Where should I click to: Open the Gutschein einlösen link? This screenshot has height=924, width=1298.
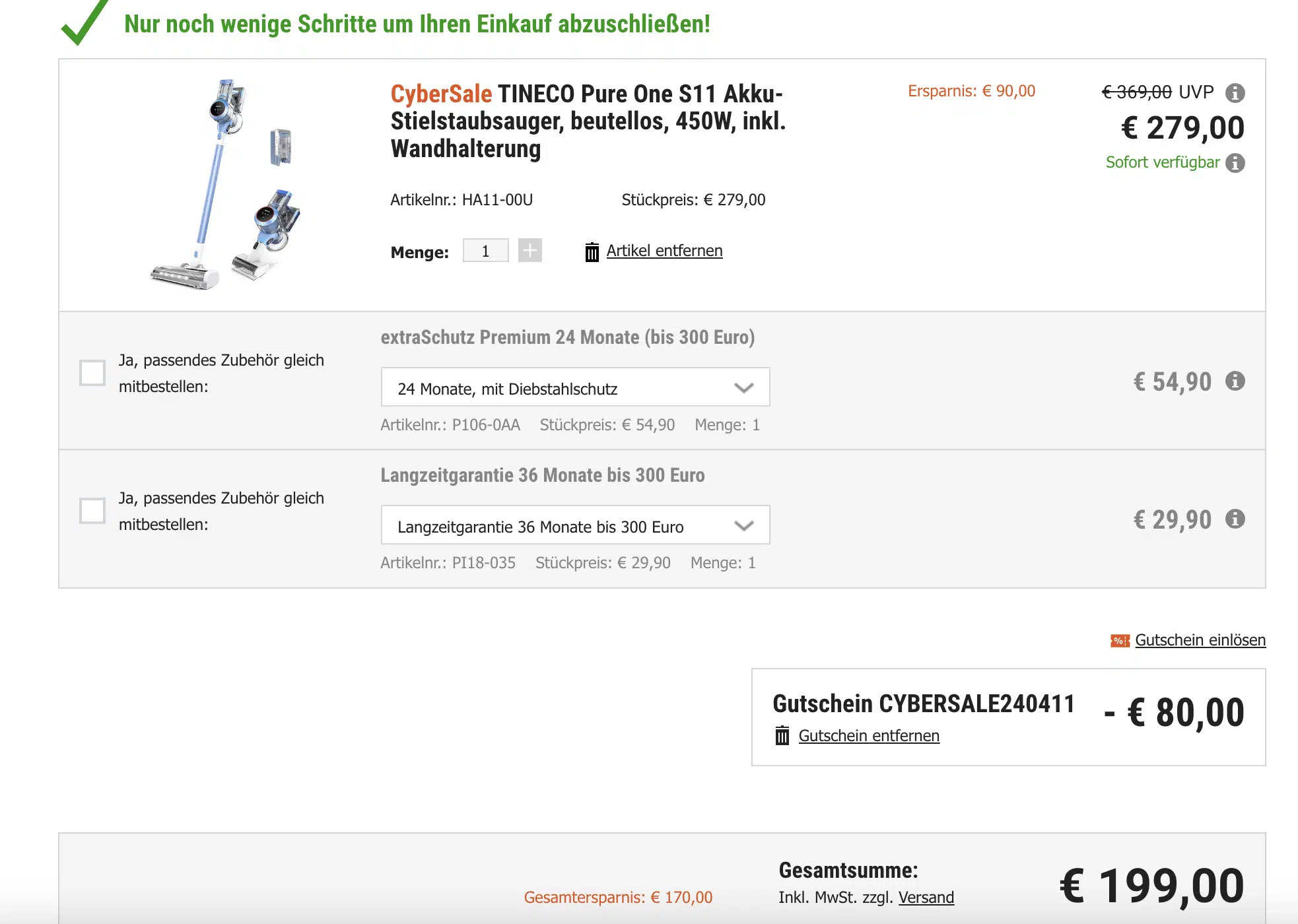1200,640
